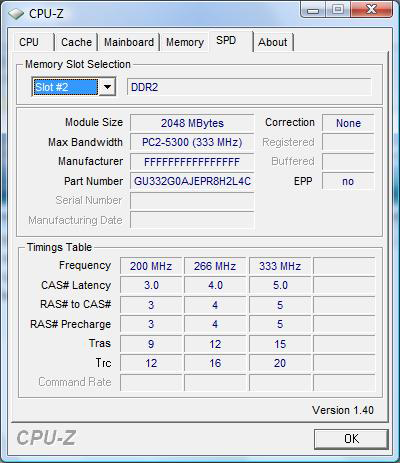The width and height of the screenshot is (401, 463).
Task: Open the Mainboard tab
Action: point(129,42)
